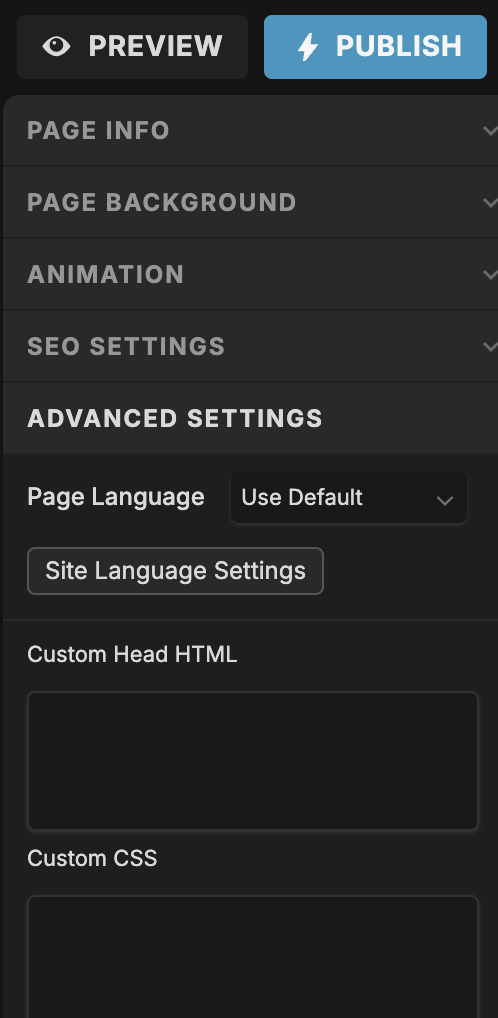Focus the Custom CSS text area
This screenshot has height=1018, width=498.
(253, 957)
